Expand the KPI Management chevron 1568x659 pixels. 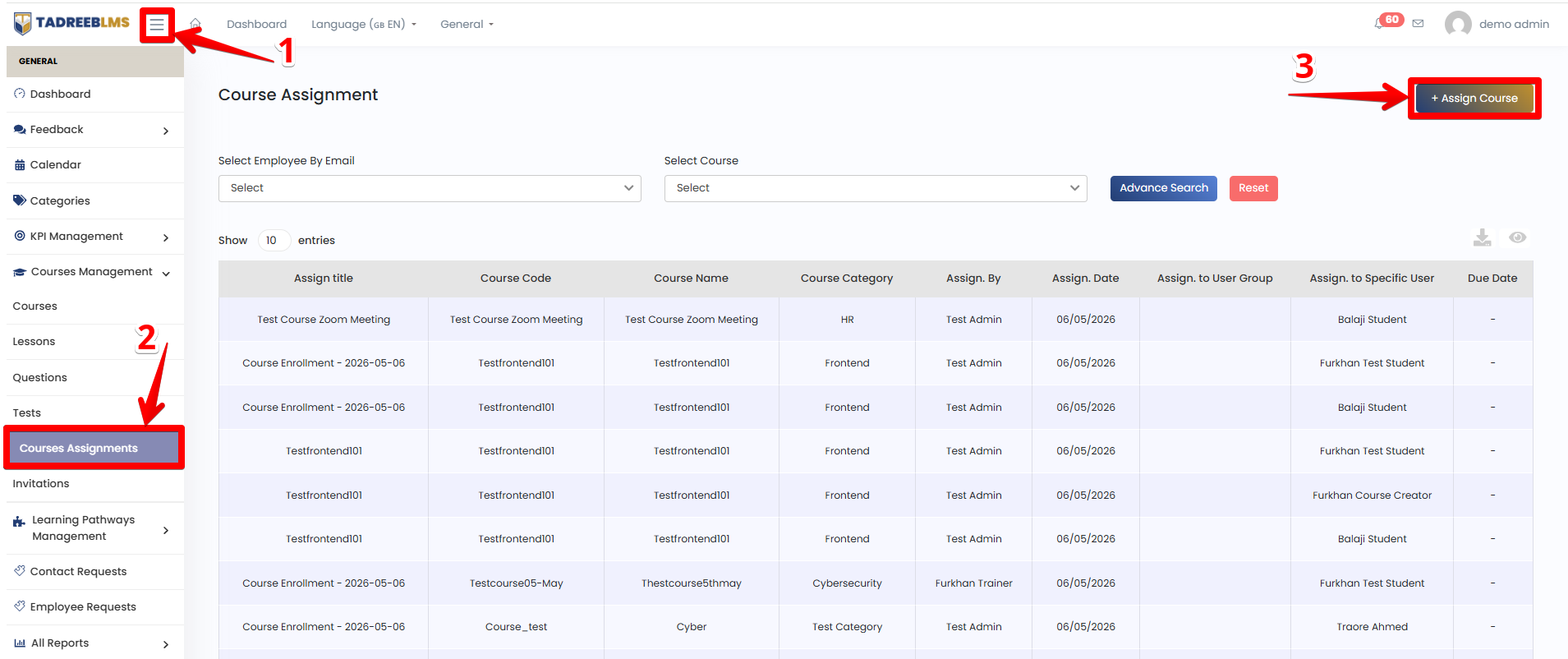(166, 237)
